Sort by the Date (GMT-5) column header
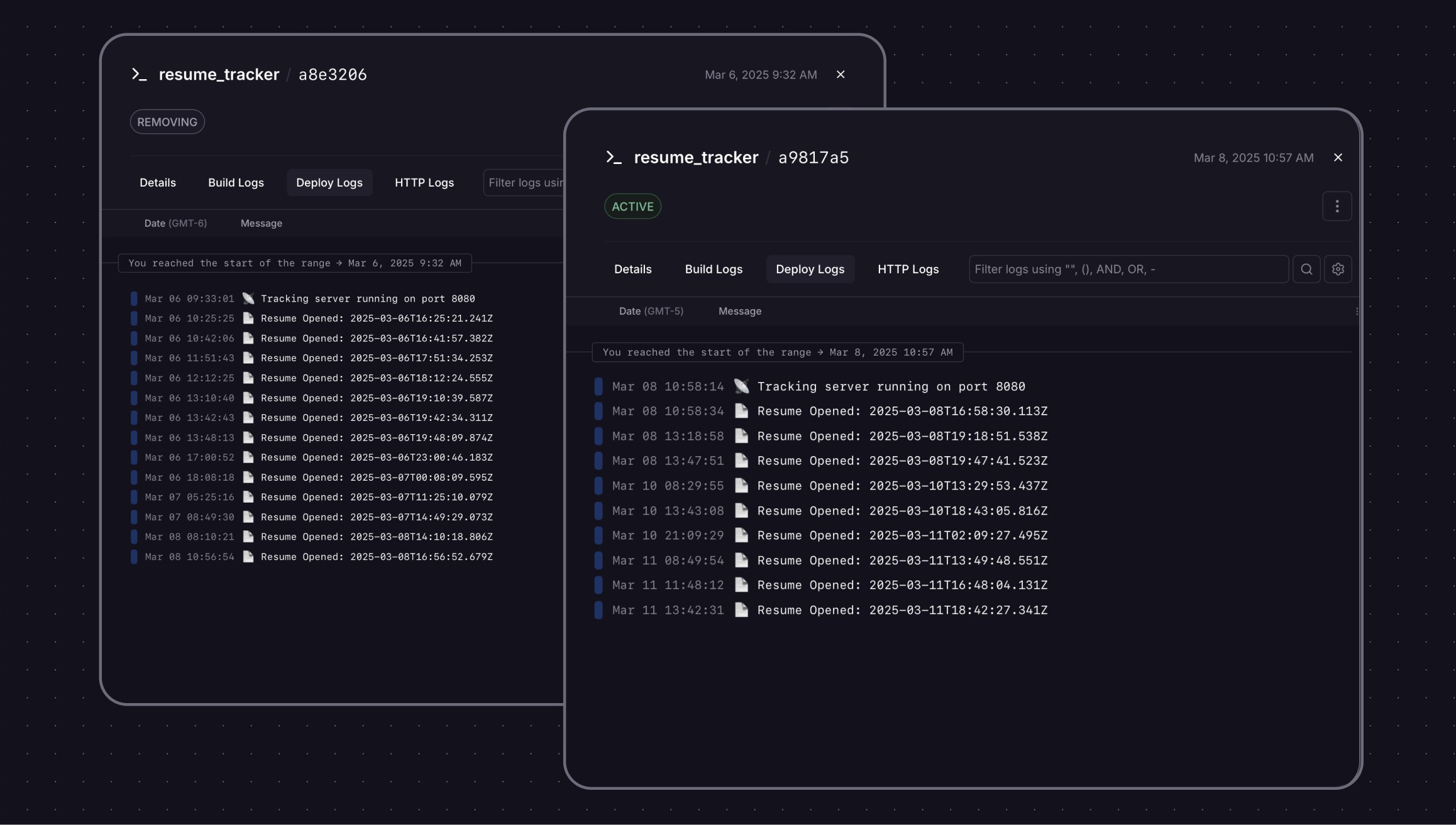The width and height of the screenshot is (1456, 825). coord(651,310)
